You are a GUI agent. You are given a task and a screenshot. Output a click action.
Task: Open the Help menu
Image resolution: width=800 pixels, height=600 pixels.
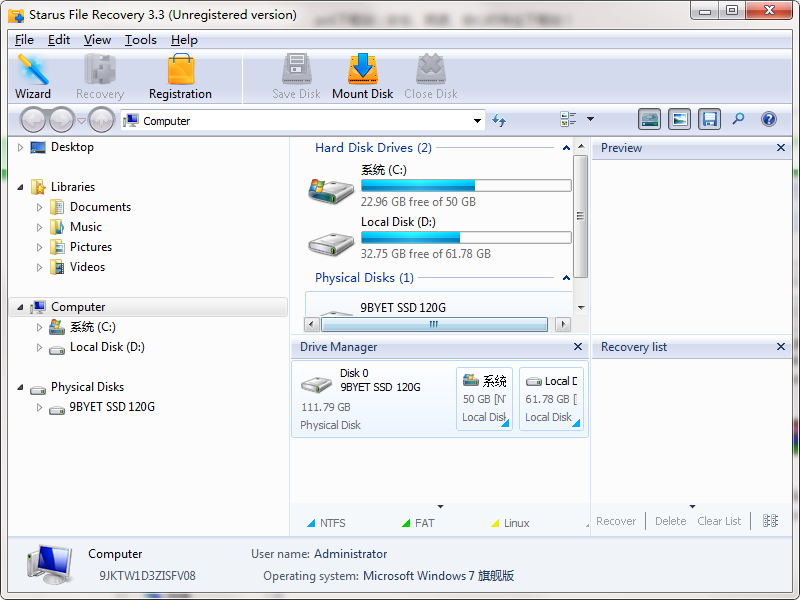tap(184, 40)
